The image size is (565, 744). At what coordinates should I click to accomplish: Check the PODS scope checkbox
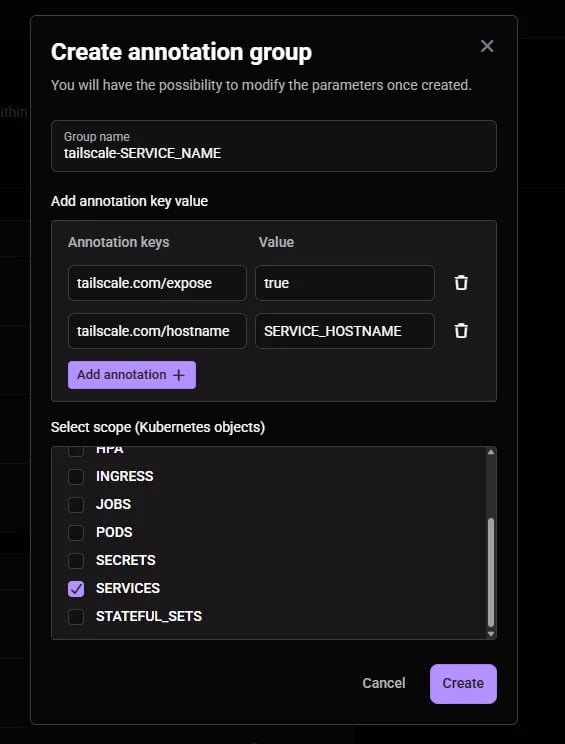pos(76,532)
